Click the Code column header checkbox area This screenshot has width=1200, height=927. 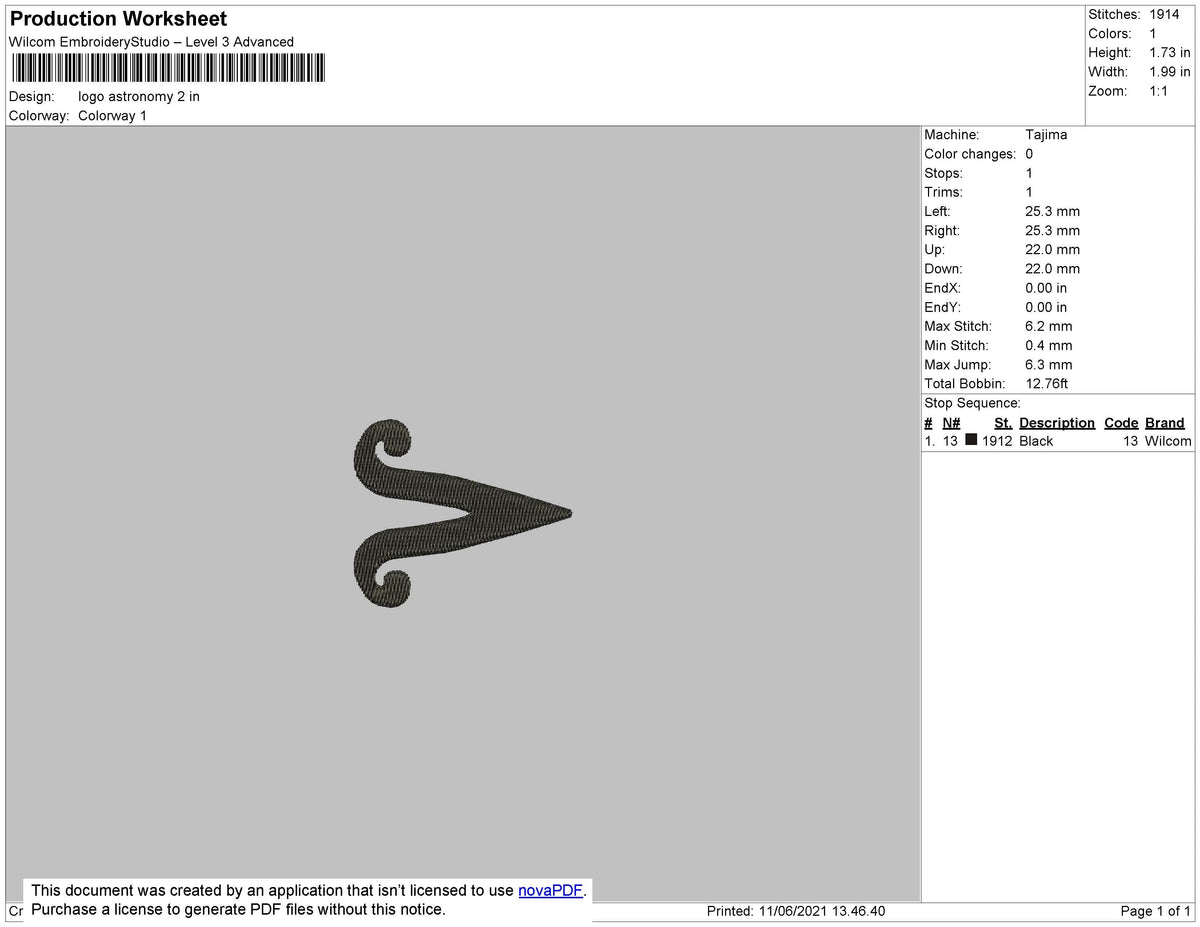pos(1120,422)
